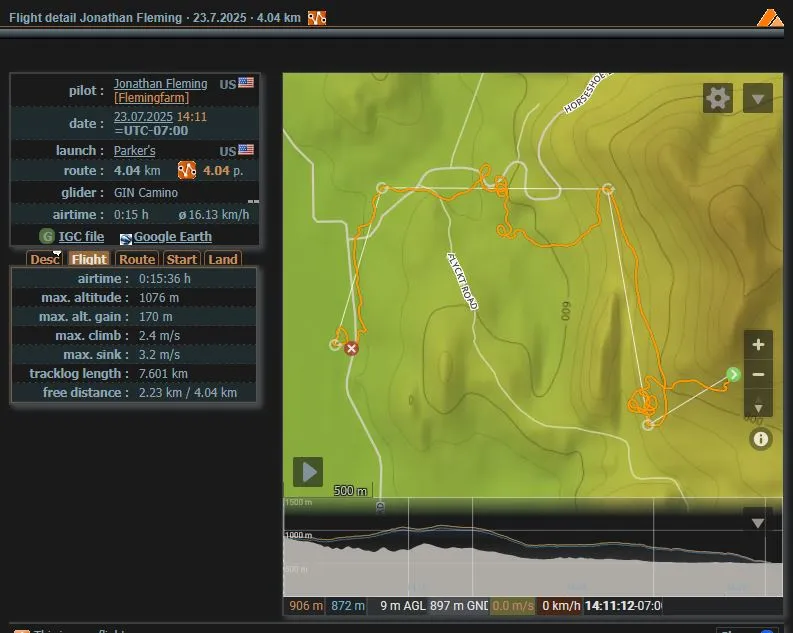Play the flight animation
Viewport: 793px width, 633px height.
click(308, 472)
